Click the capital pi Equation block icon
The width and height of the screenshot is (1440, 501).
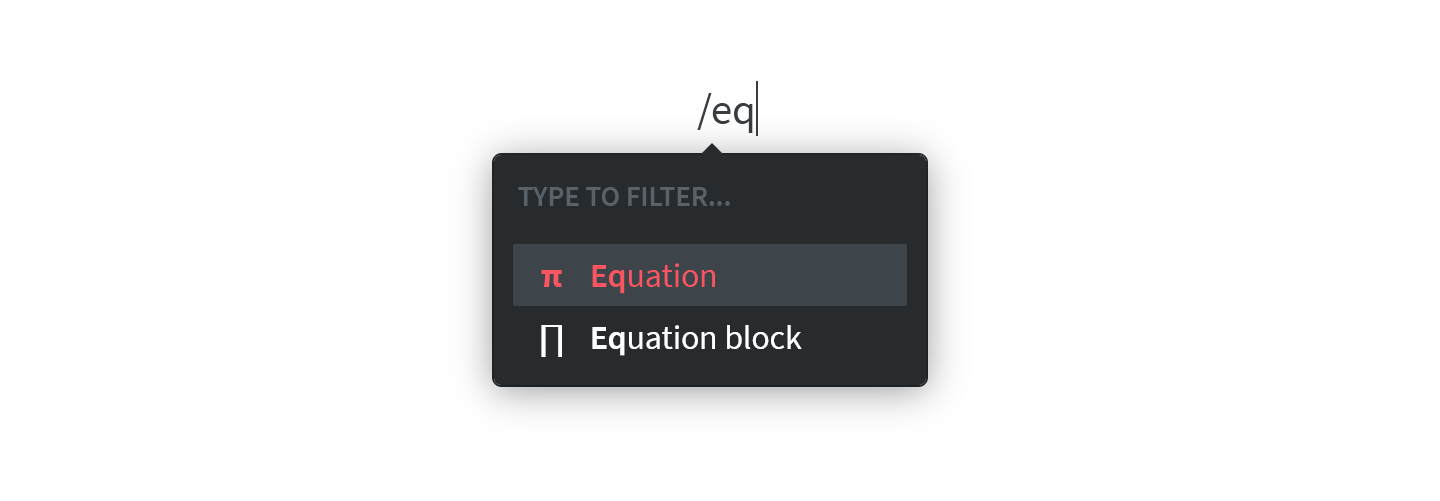coord(551,340)
